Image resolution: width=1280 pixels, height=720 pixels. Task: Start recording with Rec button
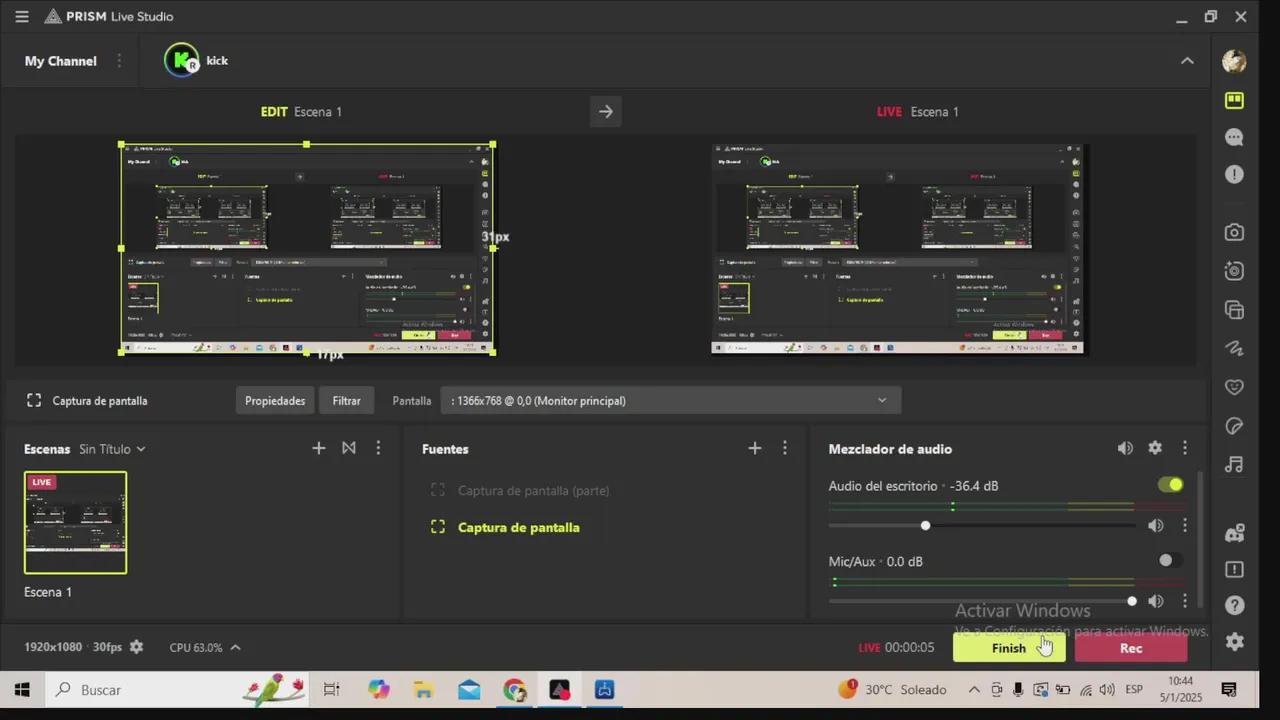pos(1131,647)
